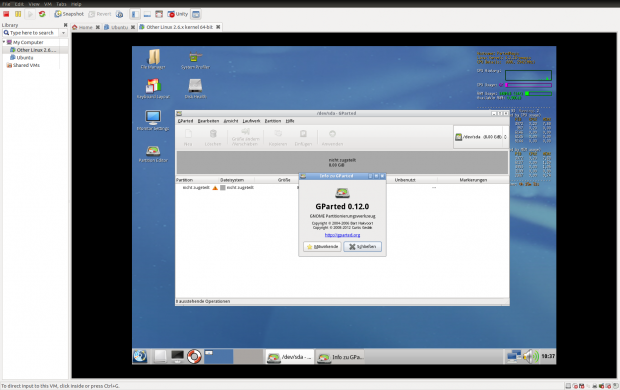The width and height of the screenshot is (620, 390).
Task: Click the restart VM toolbar icon
Action: coord(42,14)
